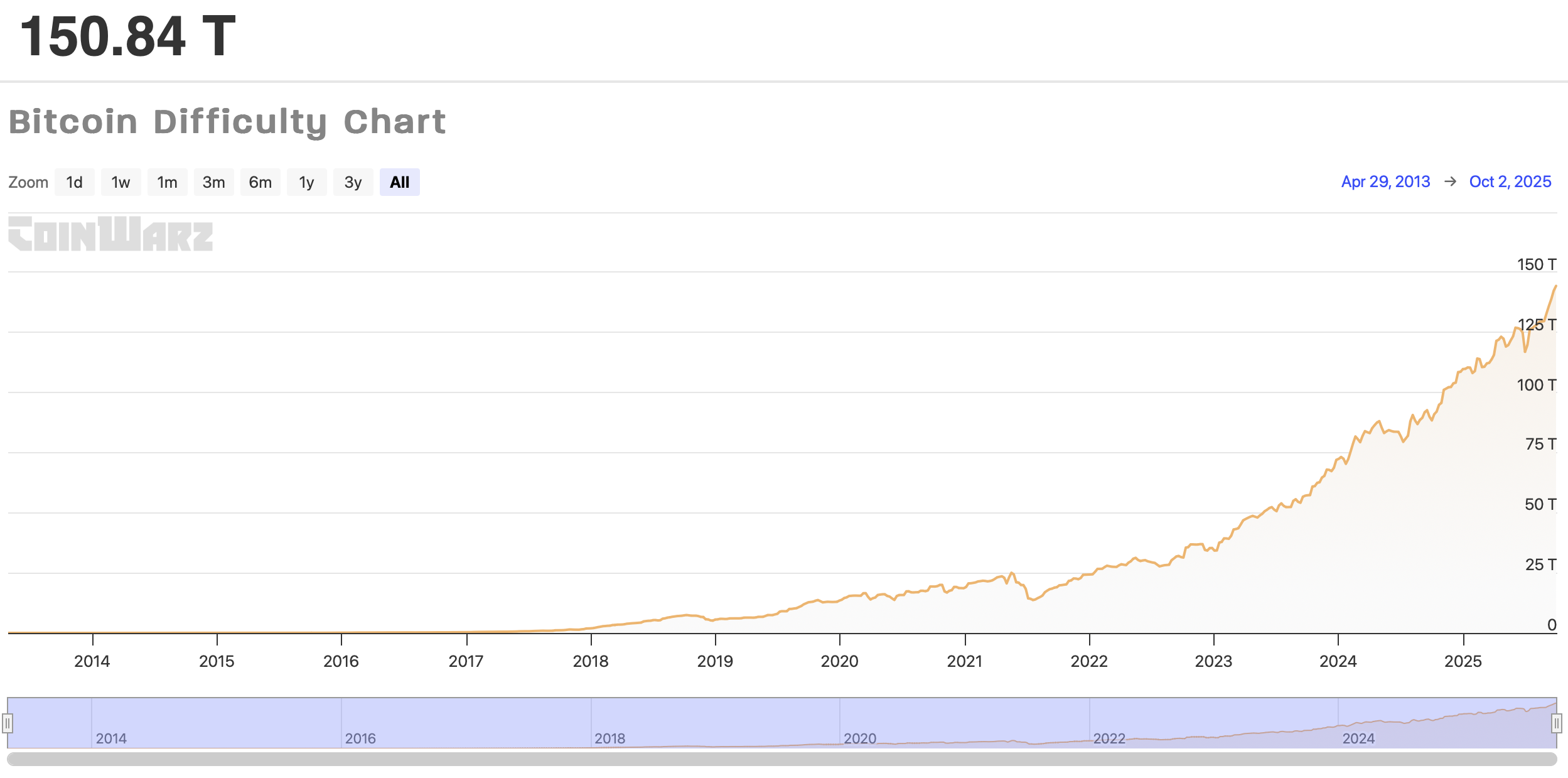Select the 1w zoom range
Image resolution: width=1568 pixels, height=778 pixels.
121,181
